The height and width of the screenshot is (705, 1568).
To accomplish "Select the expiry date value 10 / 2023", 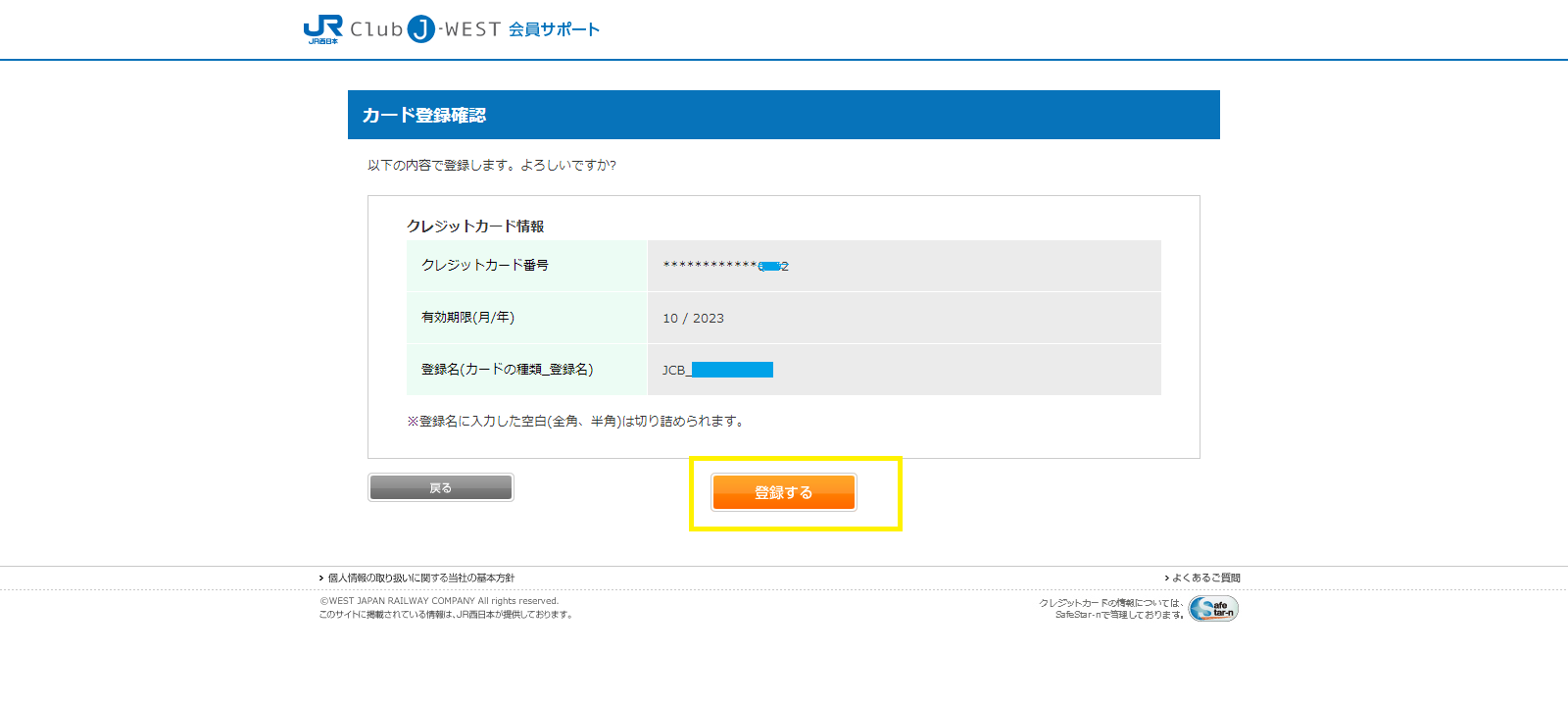I will (x=693, y=319).
